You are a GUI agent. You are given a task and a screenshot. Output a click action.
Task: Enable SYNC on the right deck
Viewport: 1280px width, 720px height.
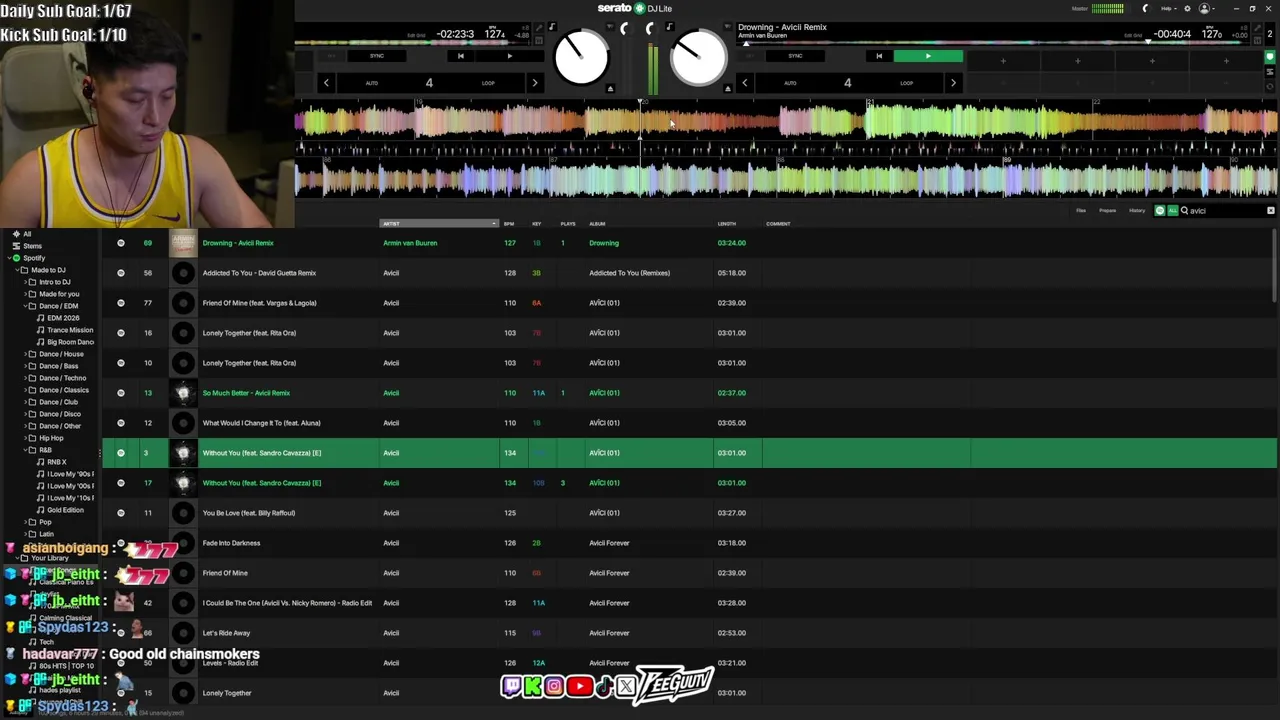coord(795,56)
